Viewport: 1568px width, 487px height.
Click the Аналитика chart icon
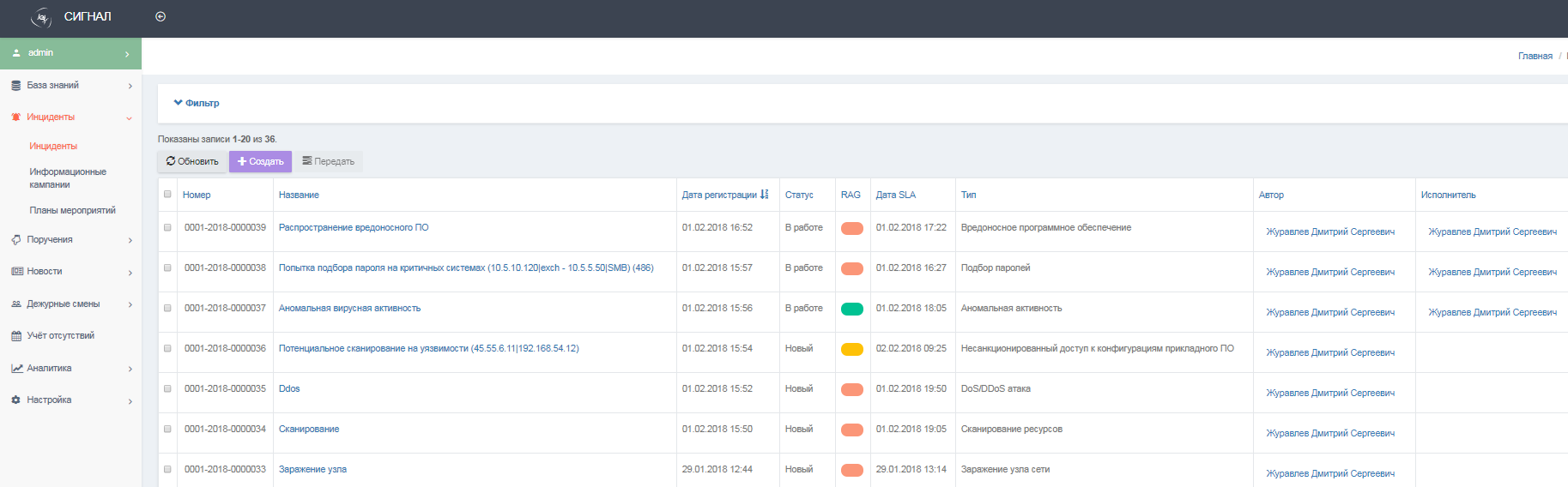(16, 369)
